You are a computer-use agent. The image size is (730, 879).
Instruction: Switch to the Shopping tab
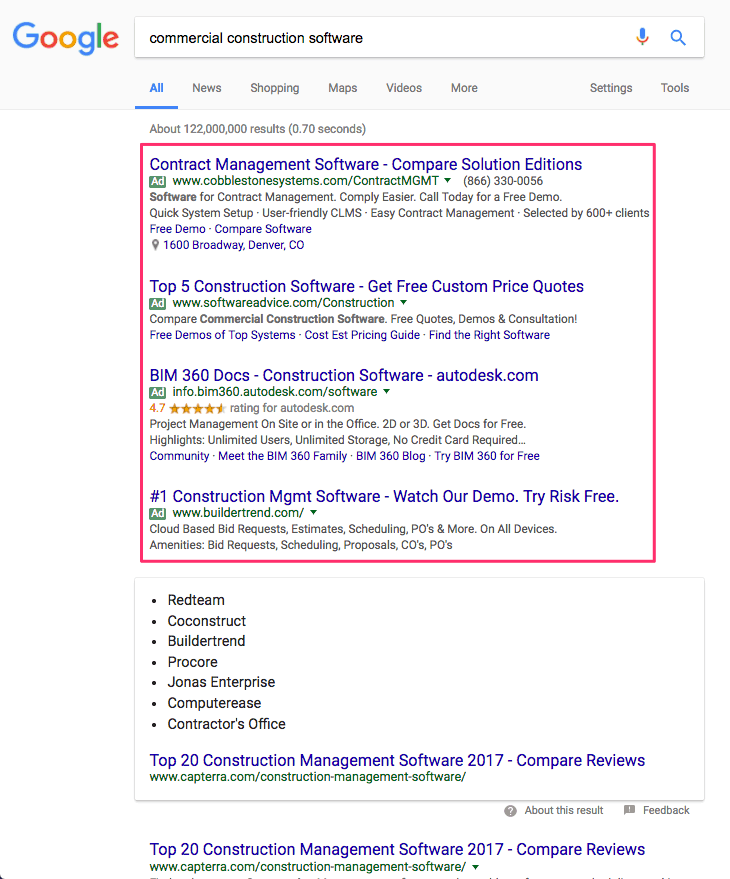tap(275, 88)
